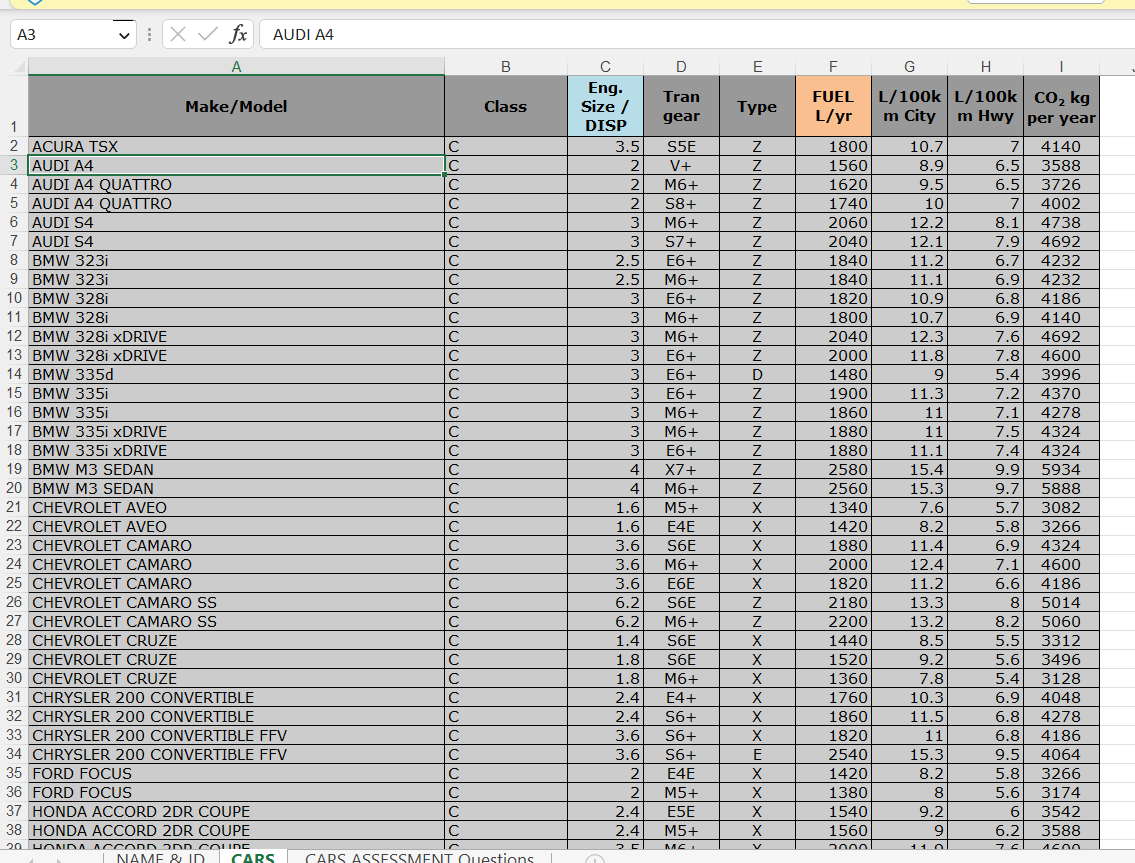Click the CO2 value 5934

[x=1061, y=469]
